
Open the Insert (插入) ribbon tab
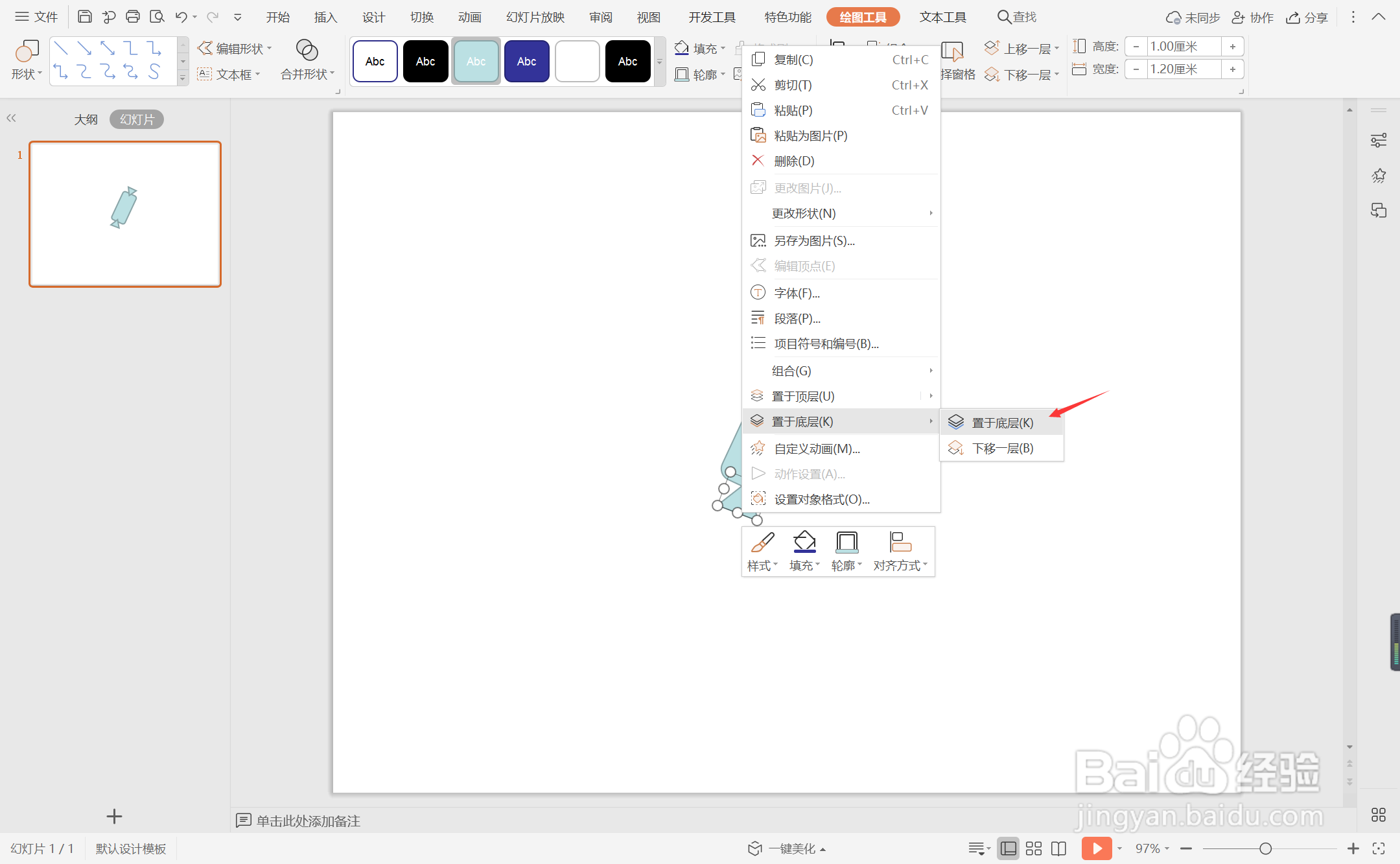[x=325, y=18]
